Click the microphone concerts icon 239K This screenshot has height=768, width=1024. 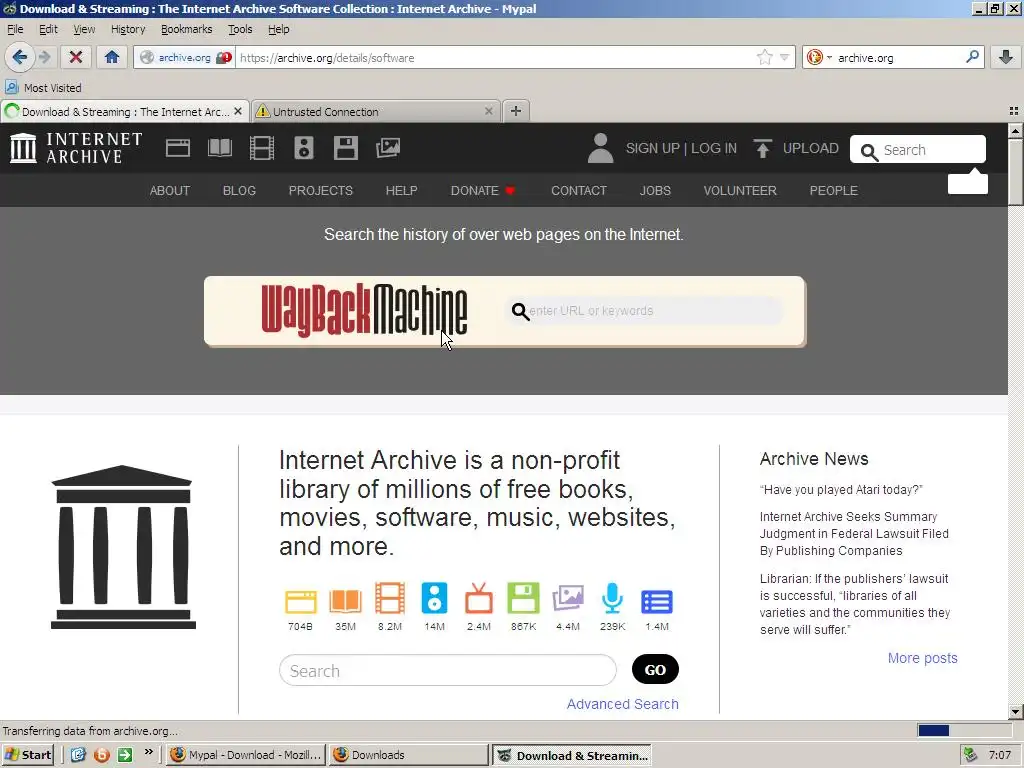pos(613,598)
